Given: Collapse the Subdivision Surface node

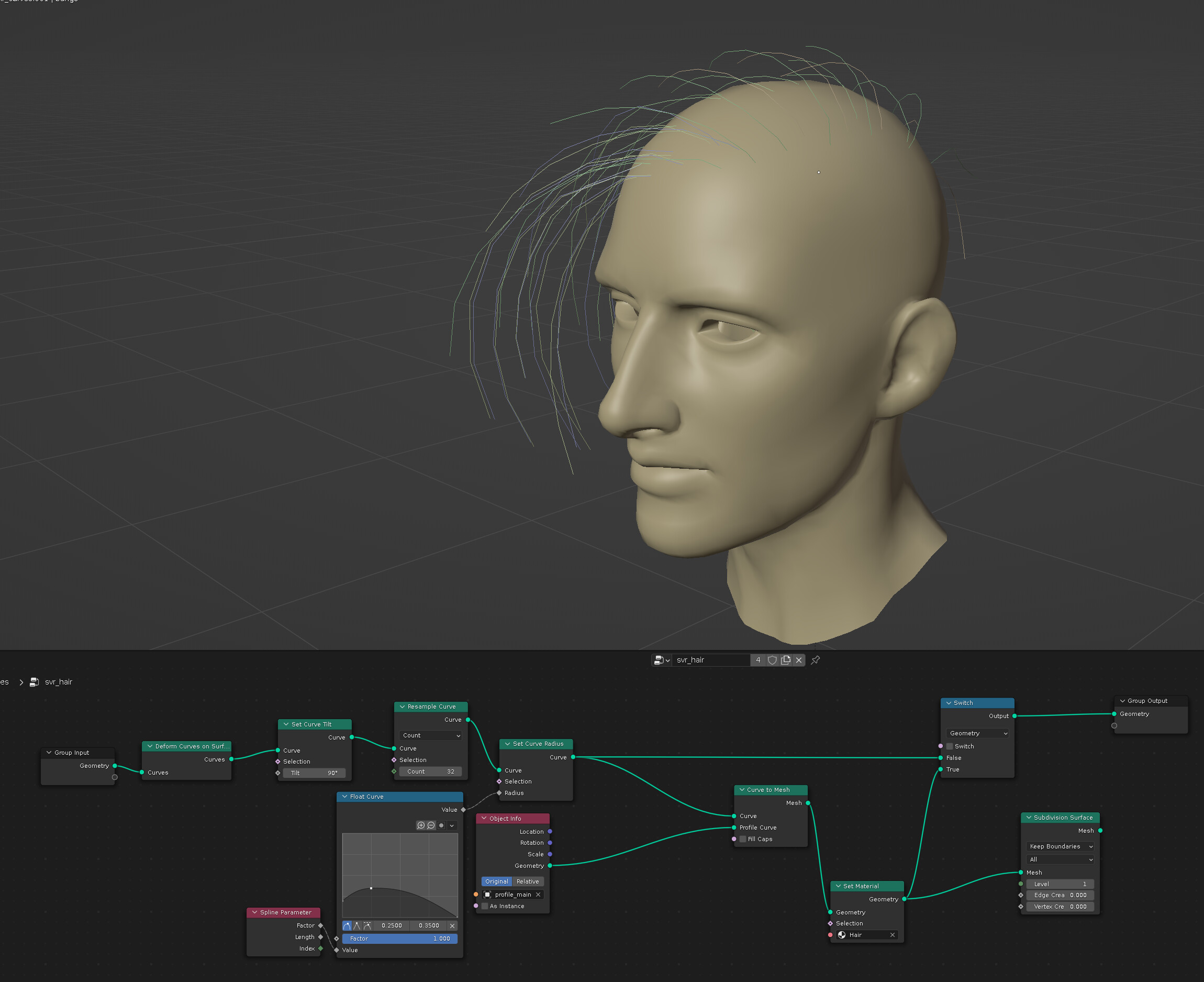Looking at the screenshot, I should point(1028,818).
